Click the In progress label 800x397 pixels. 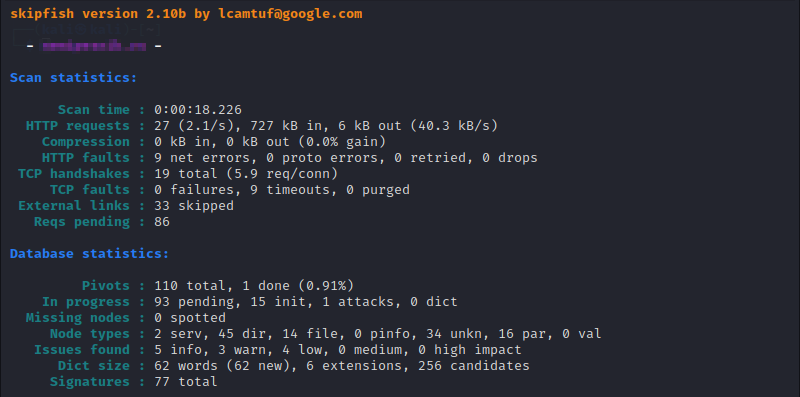pyautogui.click(x=86, y=302)
